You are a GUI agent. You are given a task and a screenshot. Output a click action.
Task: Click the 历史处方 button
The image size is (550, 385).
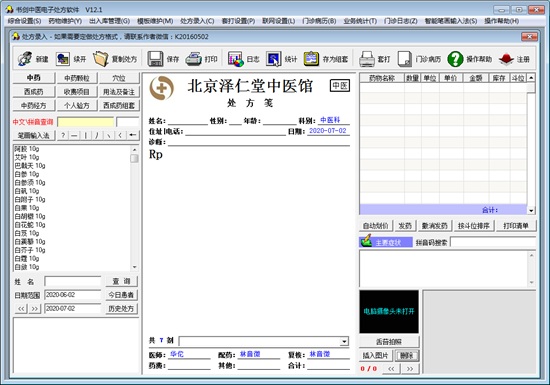point(121,309)
